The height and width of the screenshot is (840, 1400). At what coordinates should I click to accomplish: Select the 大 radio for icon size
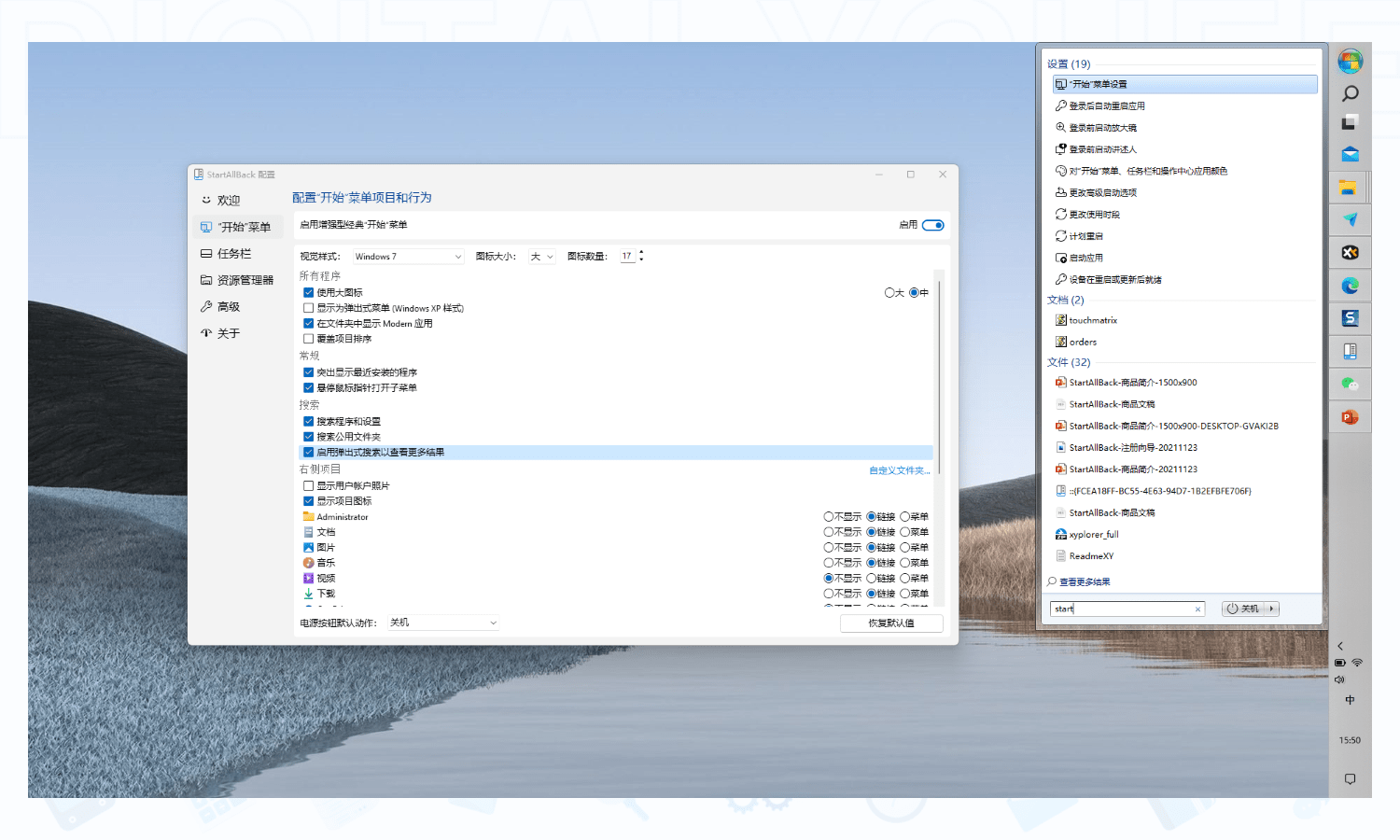(x=889, y=292)
